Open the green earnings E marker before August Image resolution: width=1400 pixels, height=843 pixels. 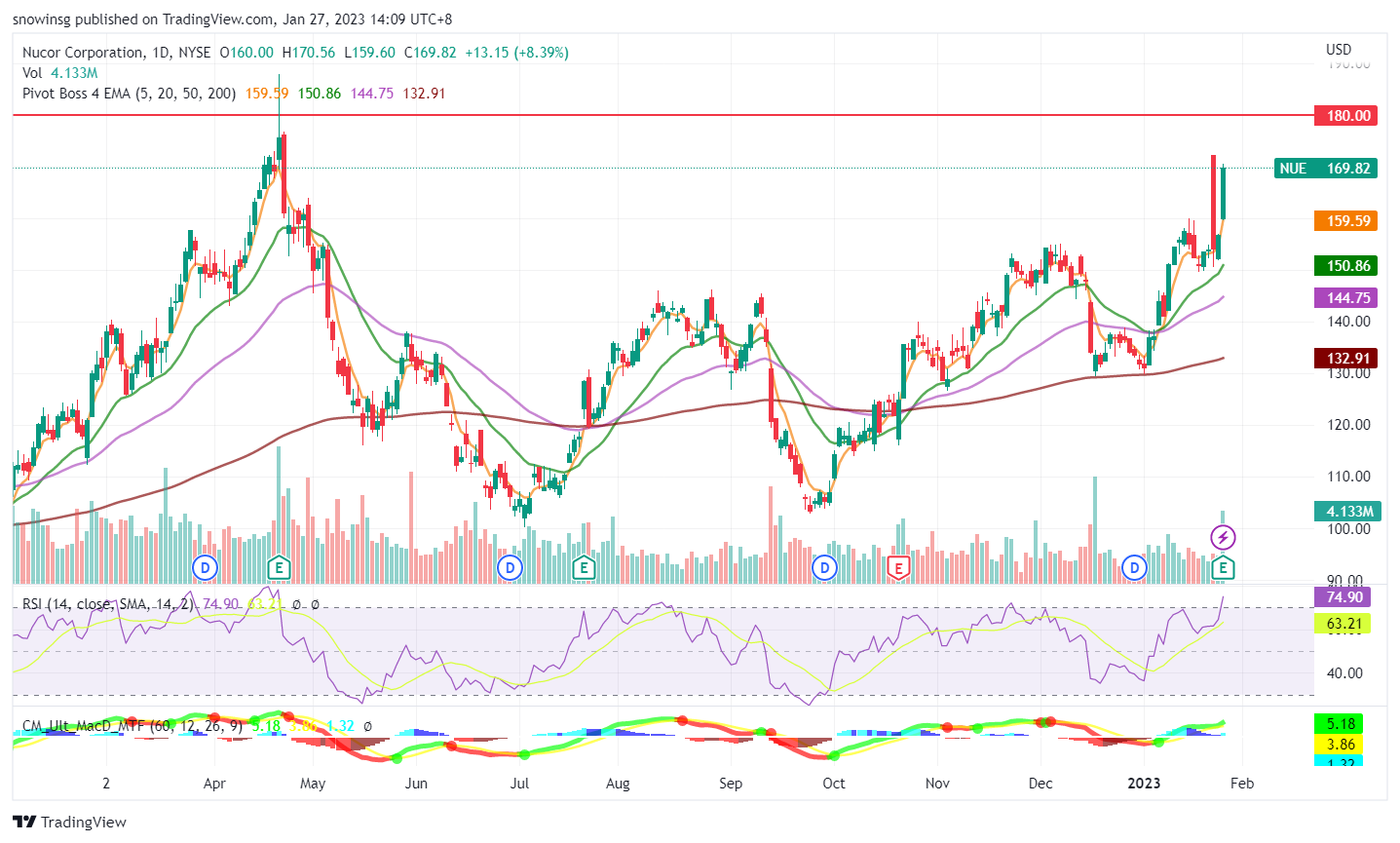click(x=584, y=567)
